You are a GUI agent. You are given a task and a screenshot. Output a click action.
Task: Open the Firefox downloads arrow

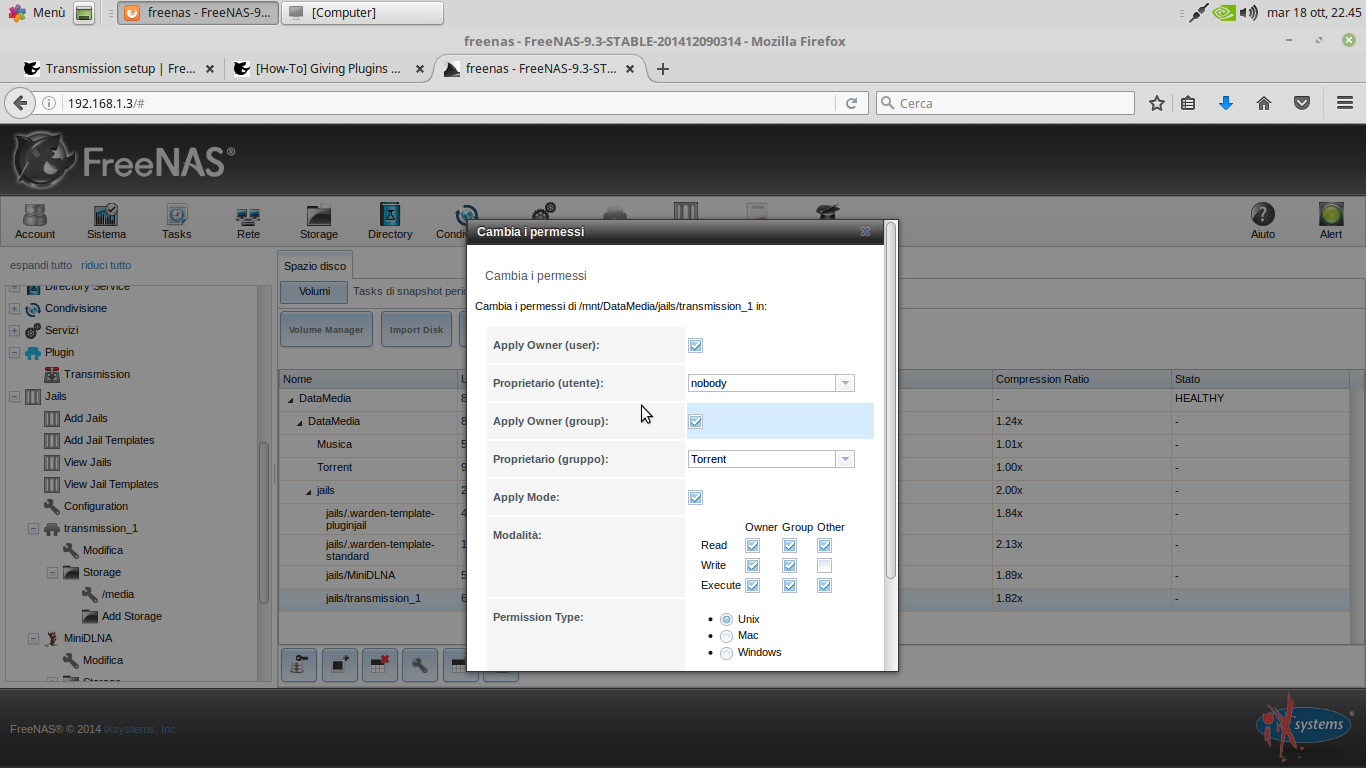[1226, 103]
